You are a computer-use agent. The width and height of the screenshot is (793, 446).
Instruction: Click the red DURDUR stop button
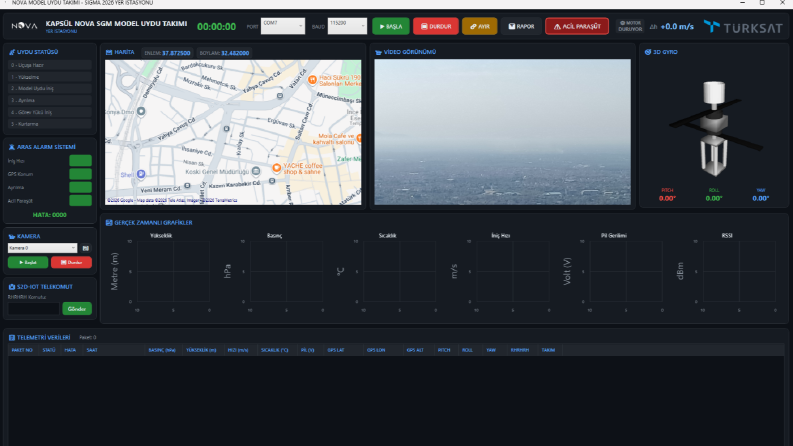pos(436,26)
